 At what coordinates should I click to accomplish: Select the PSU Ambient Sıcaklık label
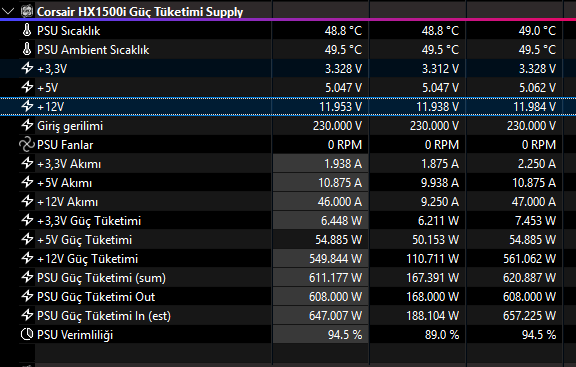click(93, 50)
